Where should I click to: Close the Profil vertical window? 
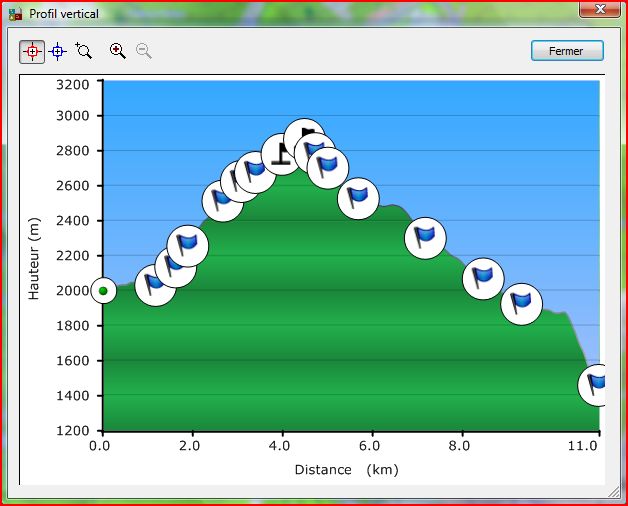(598, 10)
